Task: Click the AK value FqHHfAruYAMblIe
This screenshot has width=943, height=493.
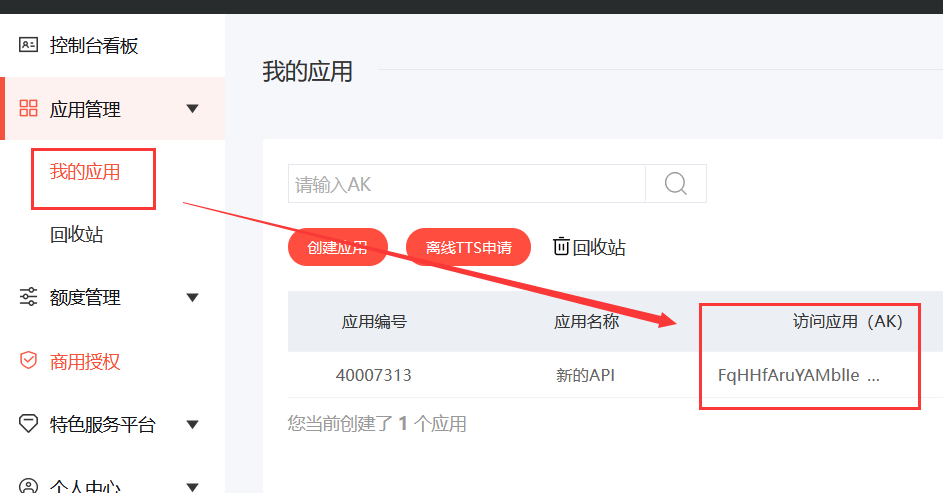Action: click(x=788, y=375)
